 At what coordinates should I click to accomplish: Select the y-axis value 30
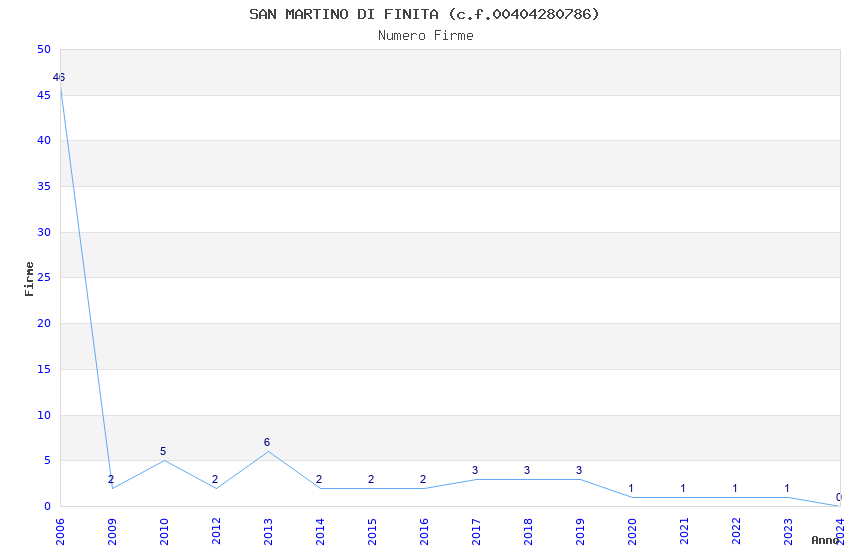[x=44, y=232]
